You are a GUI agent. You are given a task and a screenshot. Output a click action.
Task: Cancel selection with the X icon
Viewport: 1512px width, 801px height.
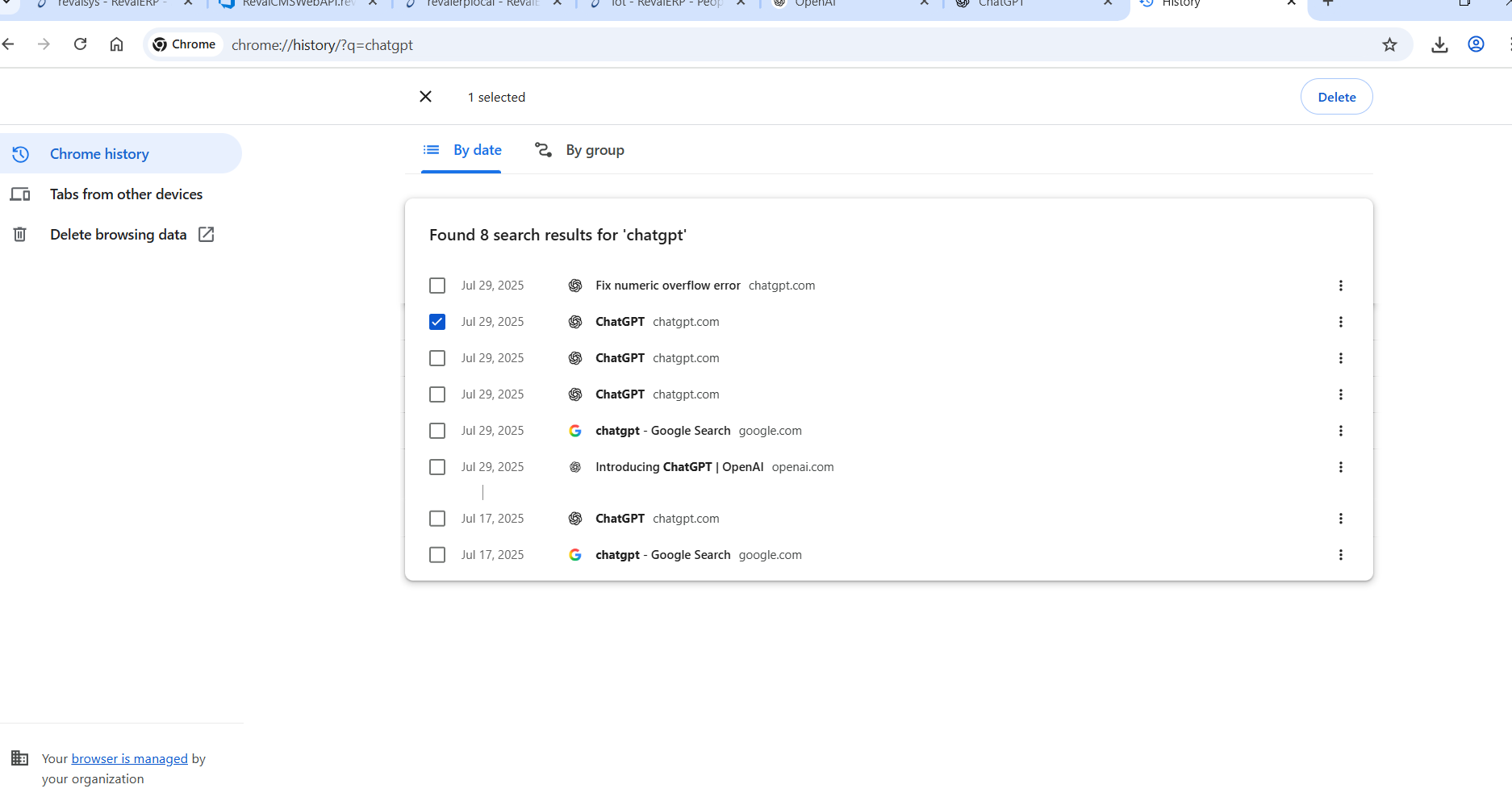point(426,97)
